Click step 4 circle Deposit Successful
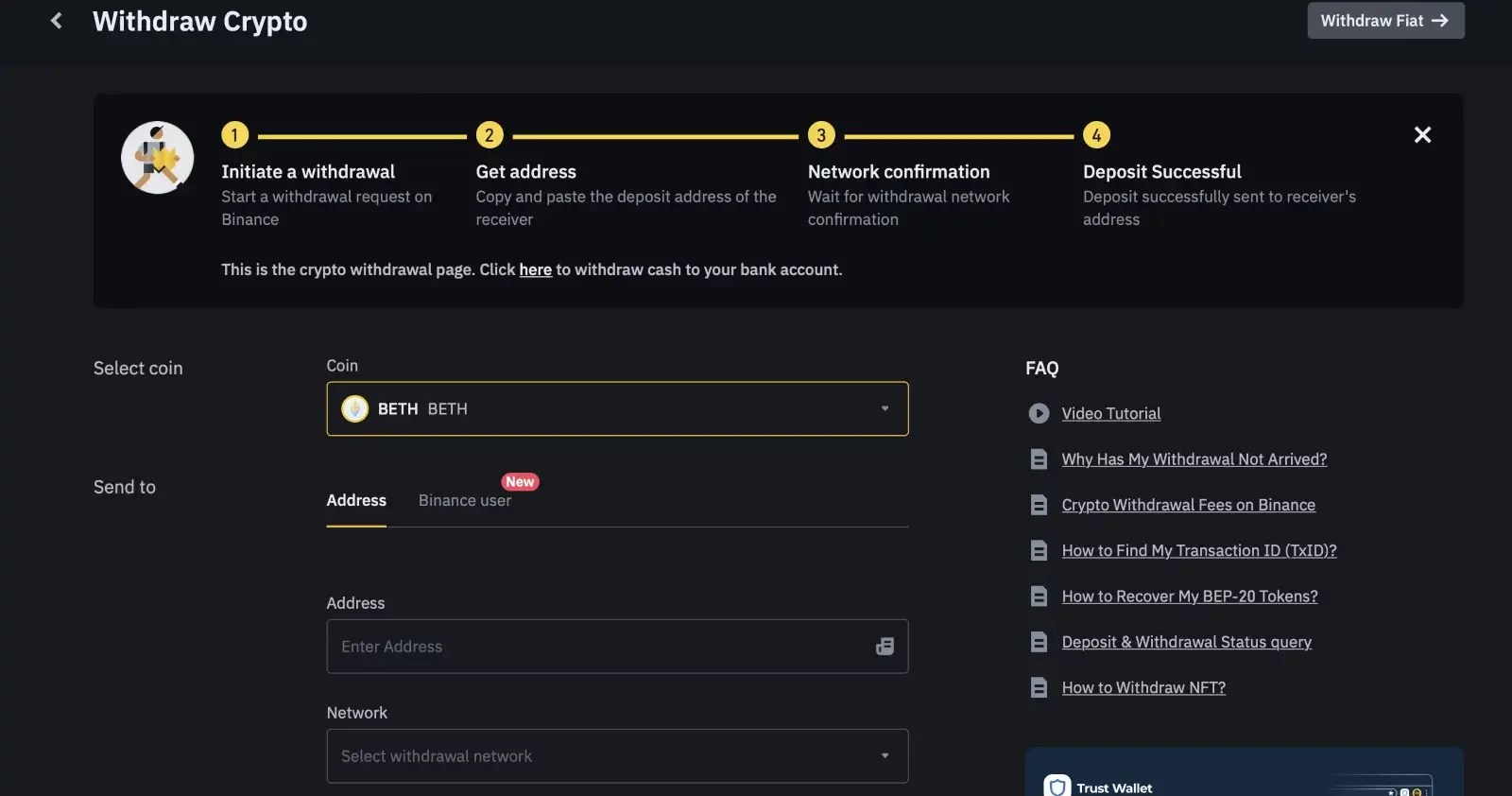 tap(1096, 135)
